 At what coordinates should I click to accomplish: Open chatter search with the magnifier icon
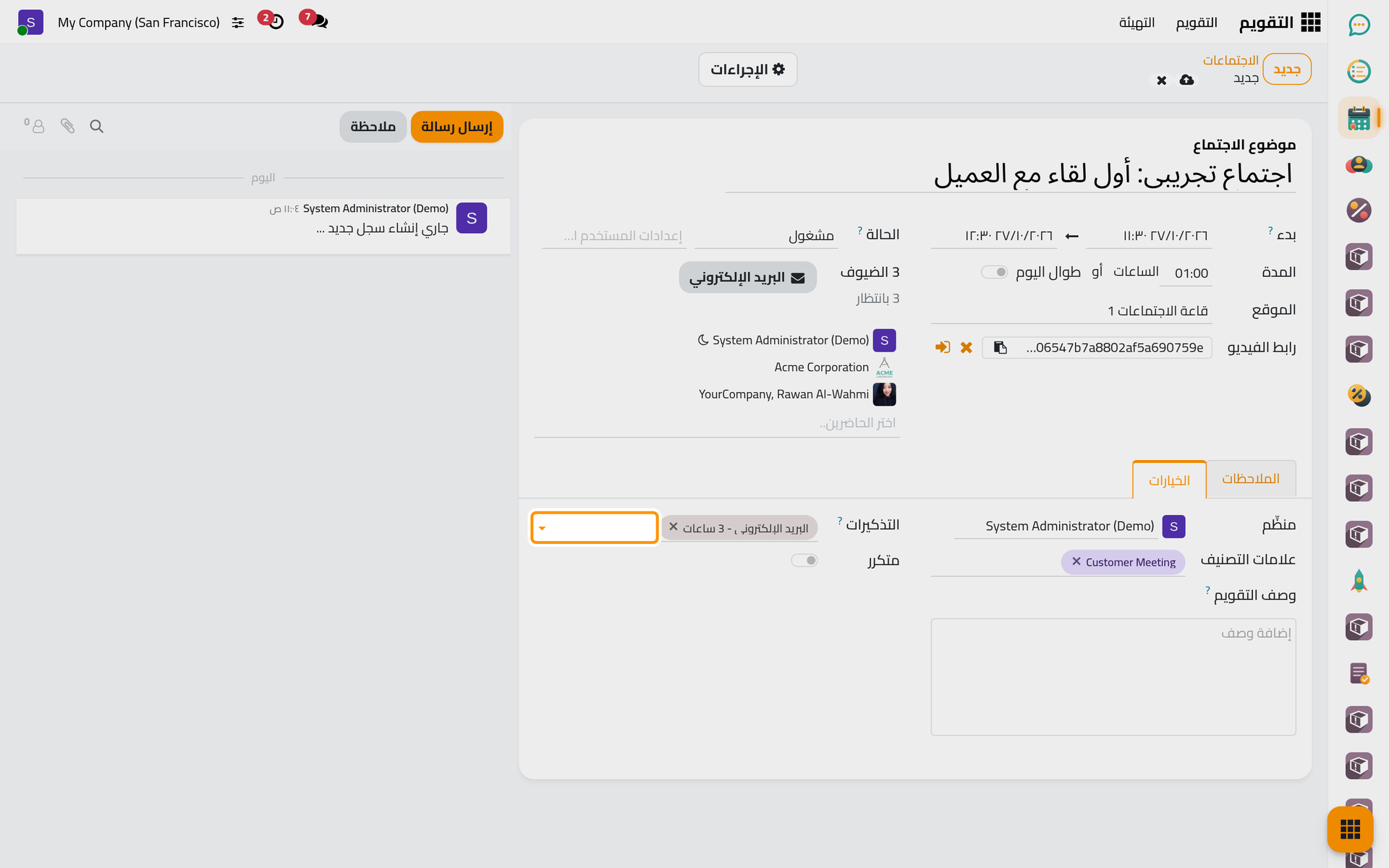[96, 127]
